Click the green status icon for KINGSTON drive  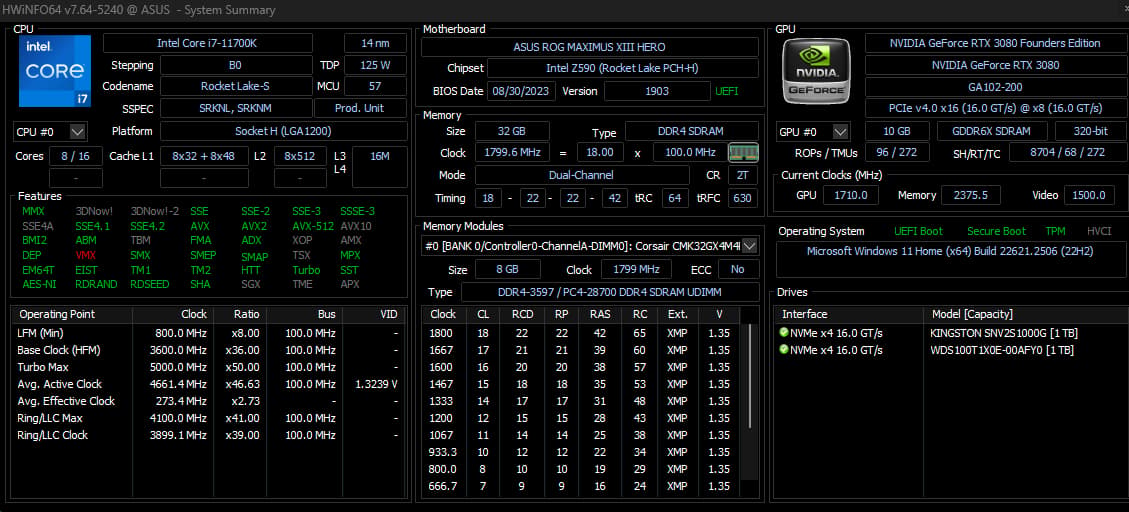783,333
